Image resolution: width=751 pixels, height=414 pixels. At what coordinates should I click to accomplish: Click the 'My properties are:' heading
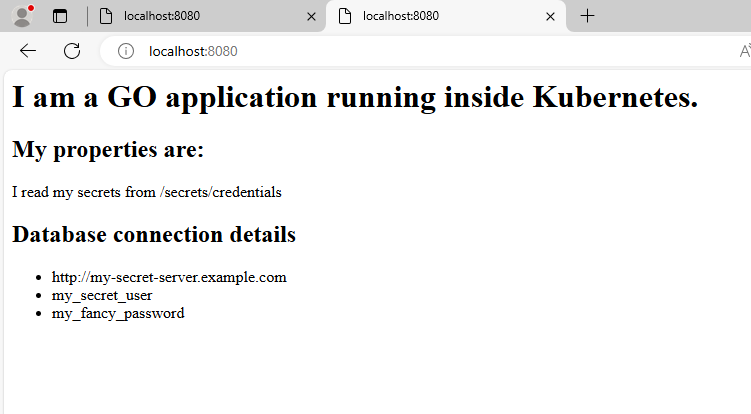point(108,150)
